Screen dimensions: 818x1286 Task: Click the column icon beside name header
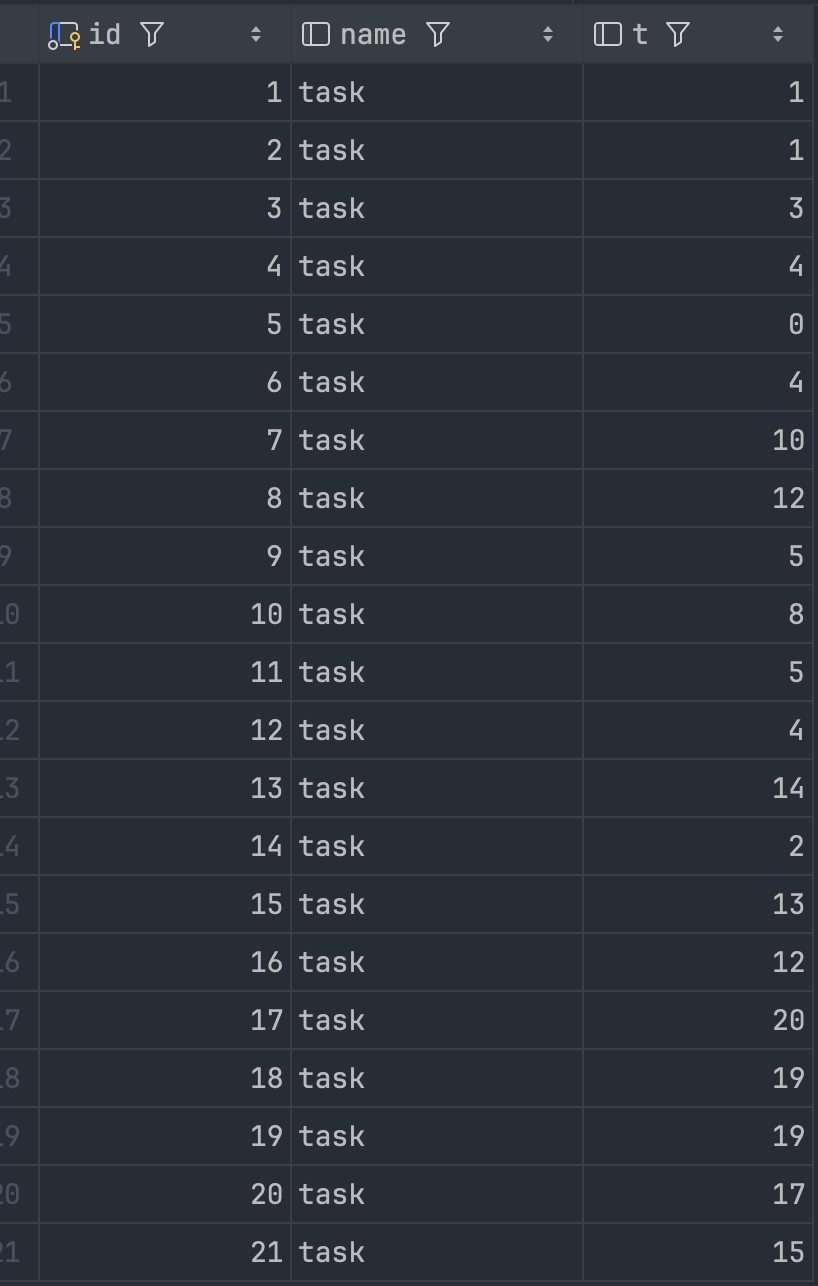[x=315, y=35]
